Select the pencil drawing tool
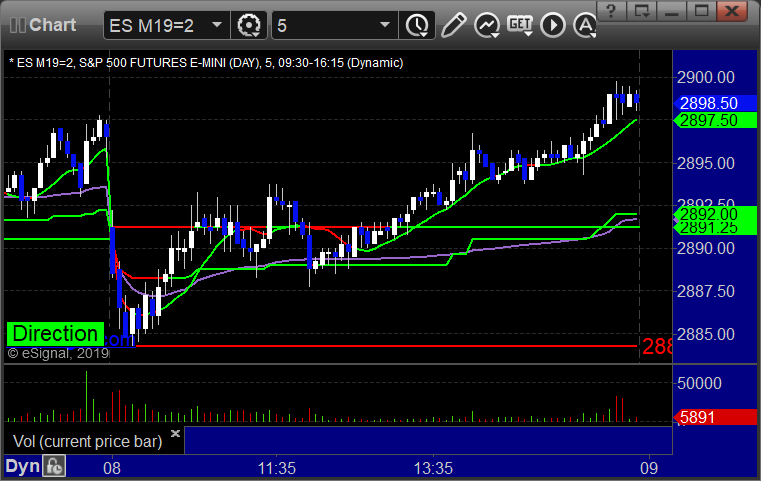This screenshot has height=481, width=761. click(452, 24)
